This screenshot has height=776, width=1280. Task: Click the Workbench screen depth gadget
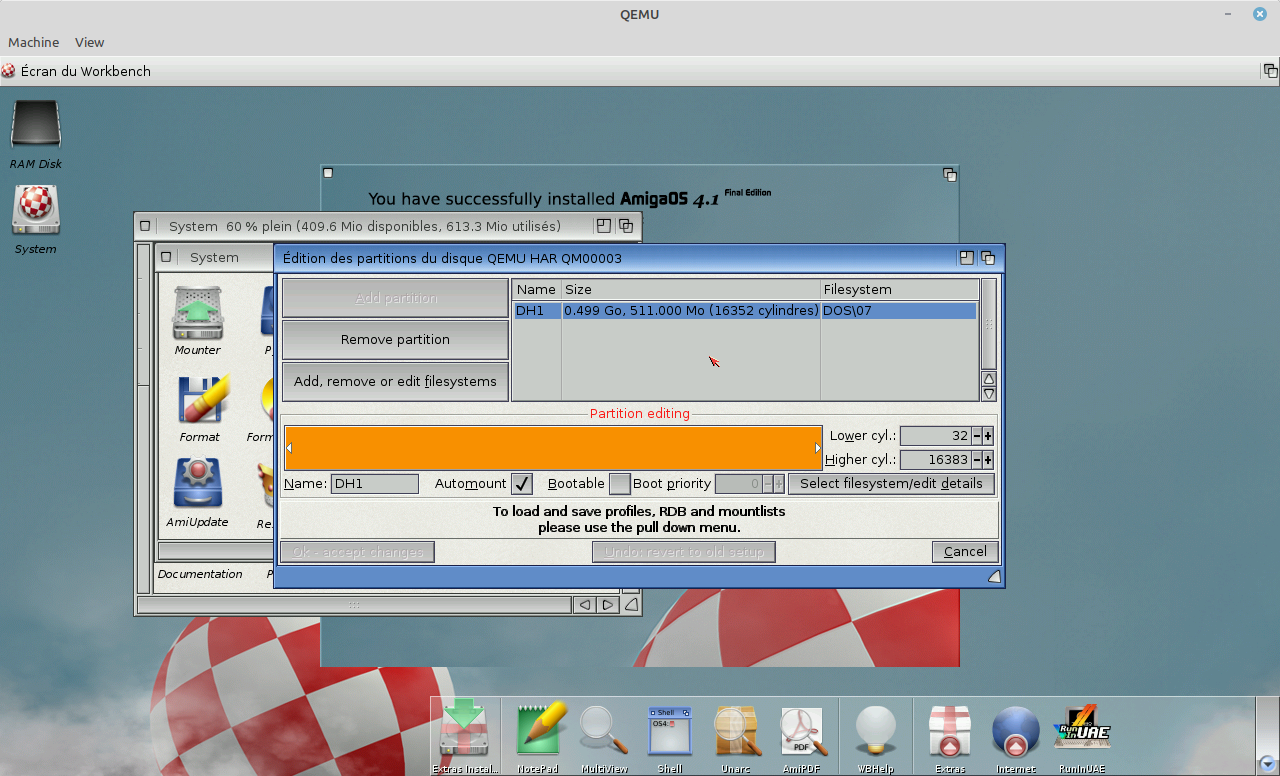[1270, 71]
